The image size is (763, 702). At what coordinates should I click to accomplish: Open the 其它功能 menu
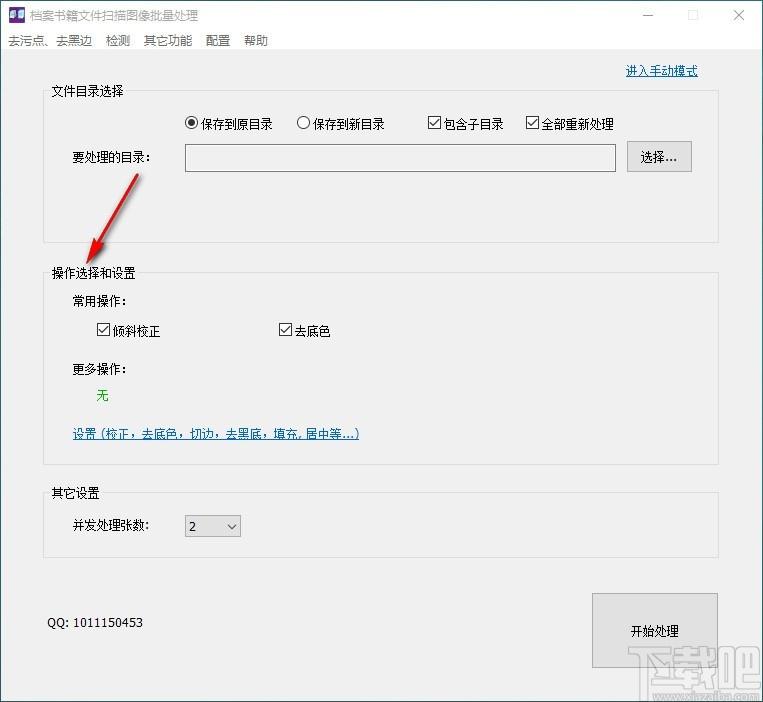168,40
